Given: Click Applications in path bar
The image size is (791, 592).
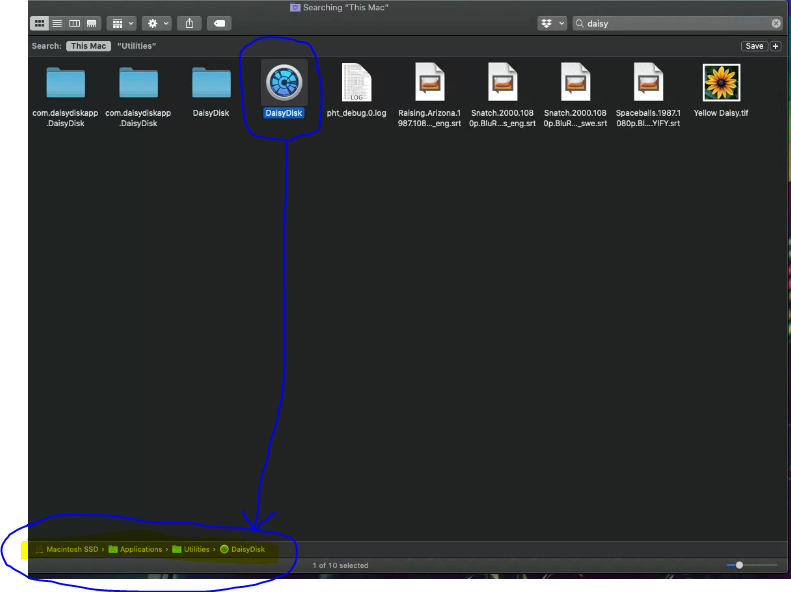Looking at the screenshot, I should [x=136, y=549].
